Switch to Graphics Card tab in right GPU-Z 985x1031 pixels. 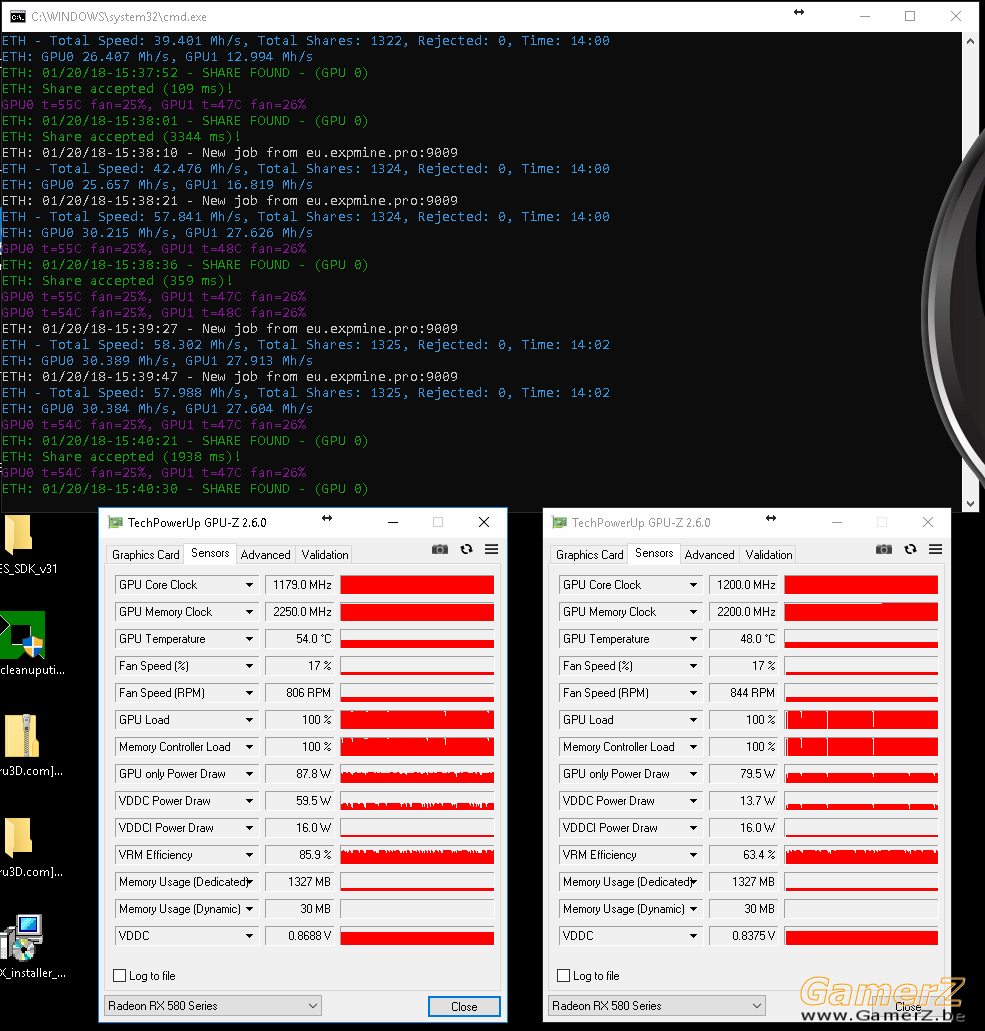[589, 555]
